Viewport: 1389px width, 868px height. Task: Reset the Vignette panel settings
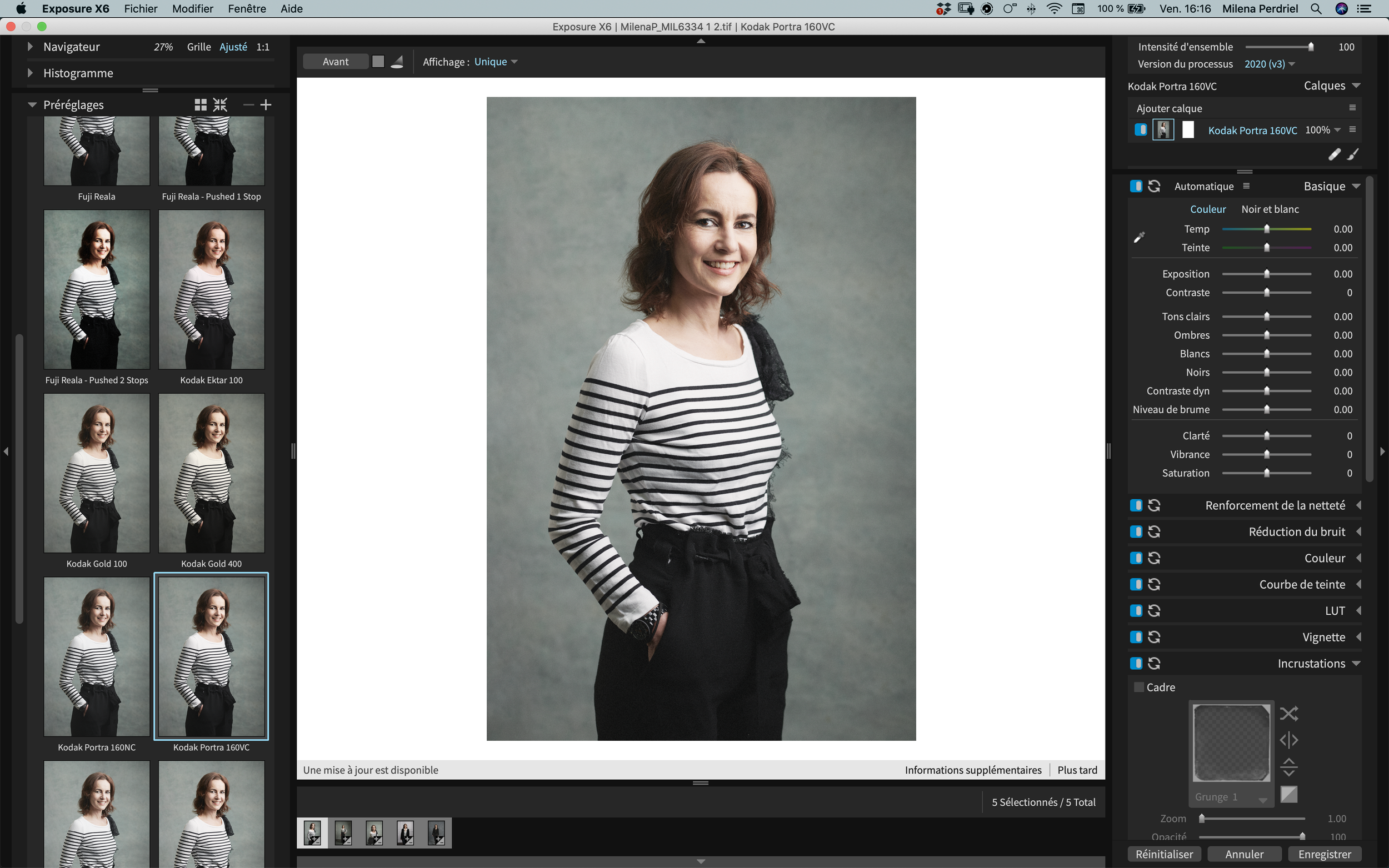tap(1153, 637)
